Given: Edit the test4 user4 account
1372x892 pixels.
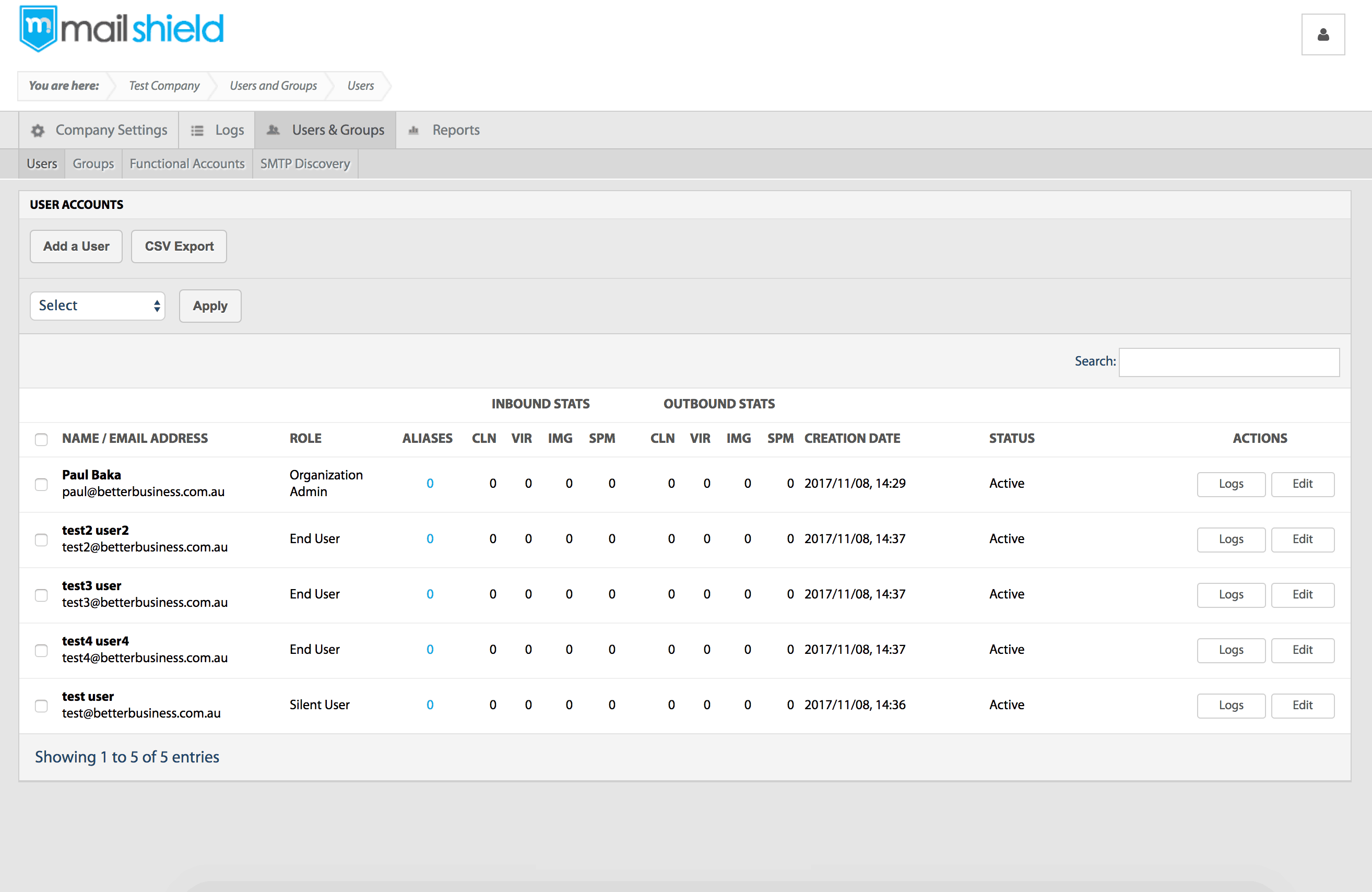Looking at the screenshot, I should (1302, 650).
